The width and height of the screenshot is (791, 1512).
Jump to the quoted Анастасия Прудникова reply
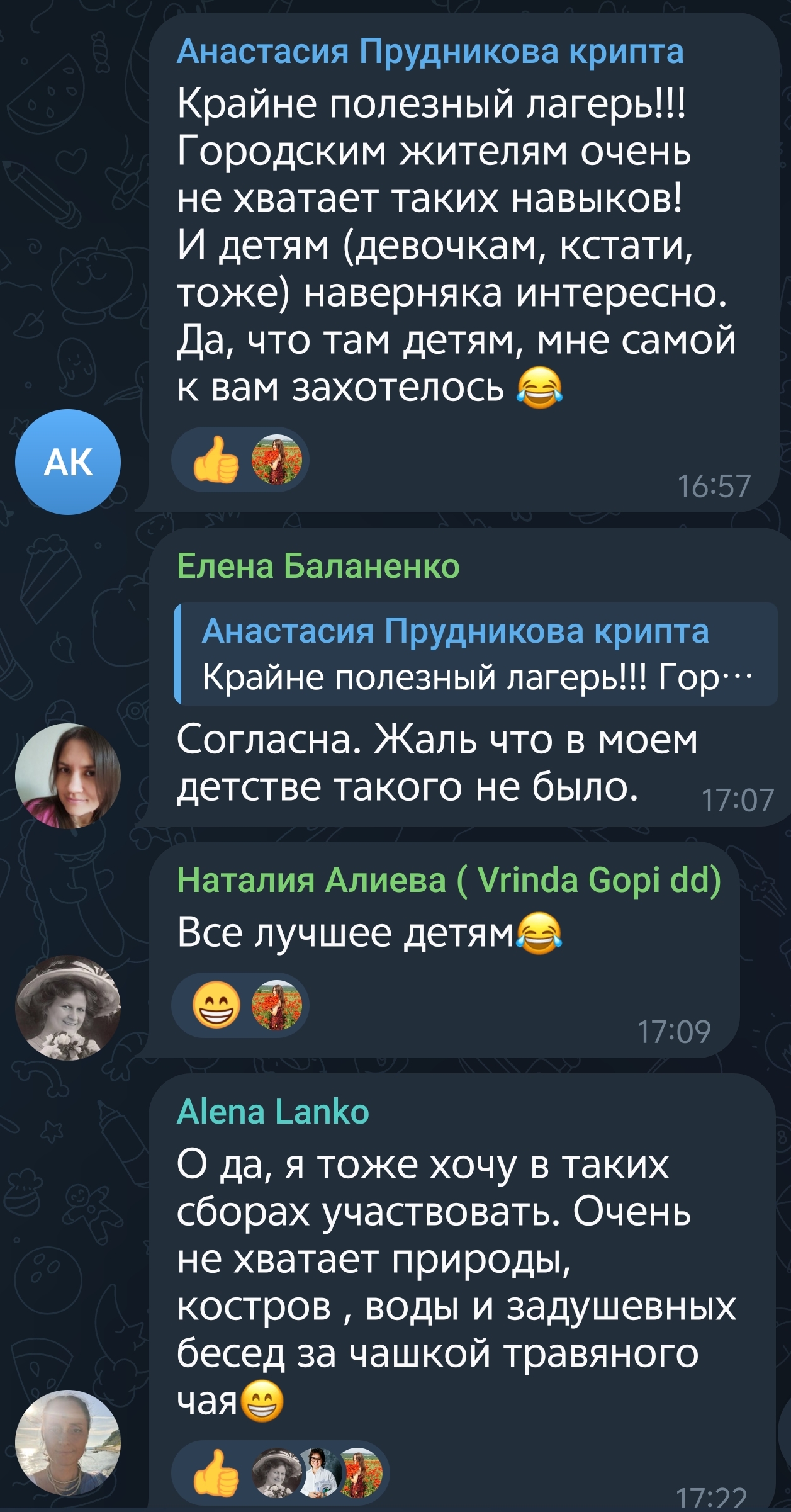475,653
